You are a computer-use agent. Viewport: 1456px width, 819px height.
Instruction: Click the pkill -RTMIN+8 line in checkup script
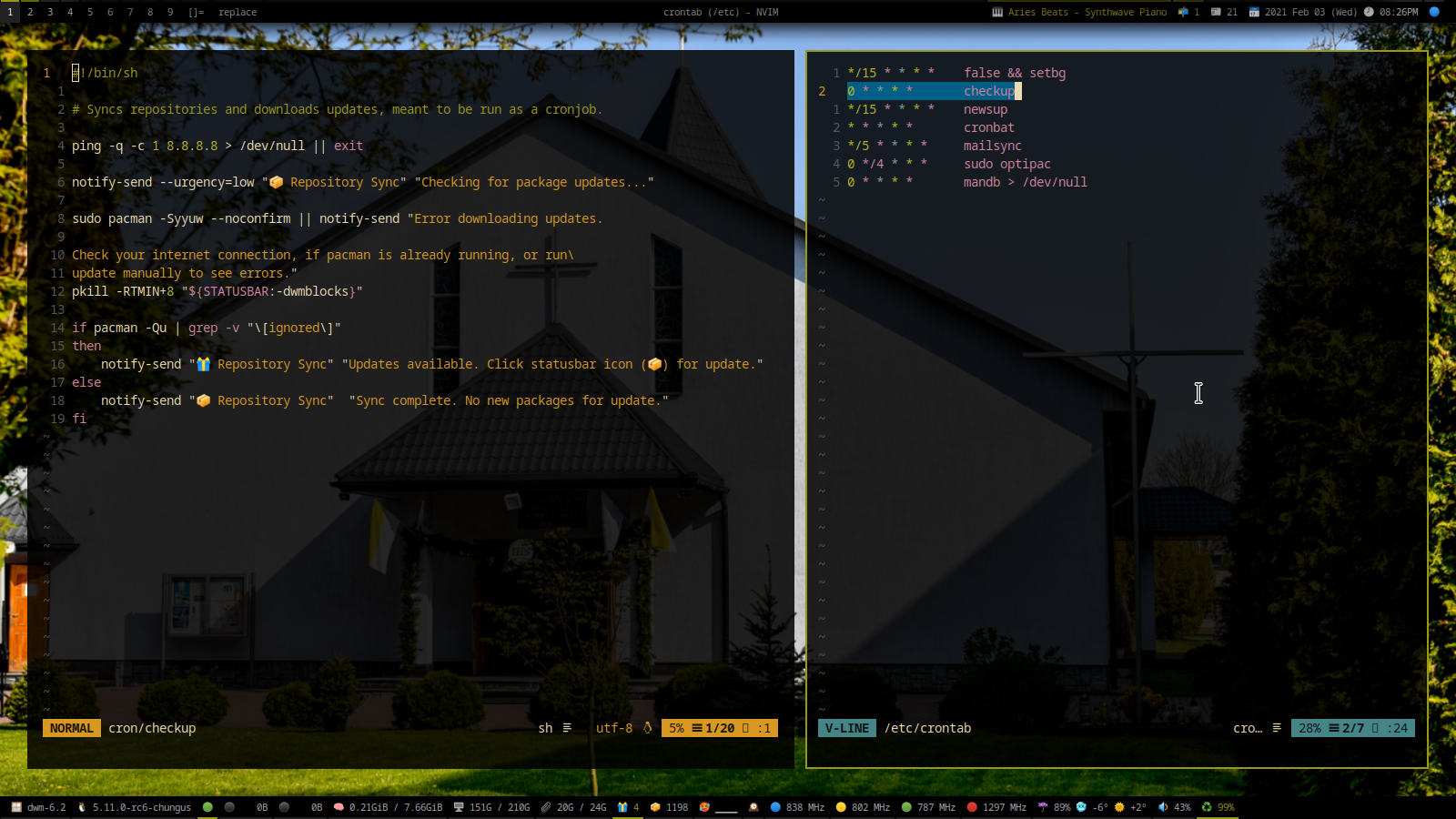tap(217, 291)
